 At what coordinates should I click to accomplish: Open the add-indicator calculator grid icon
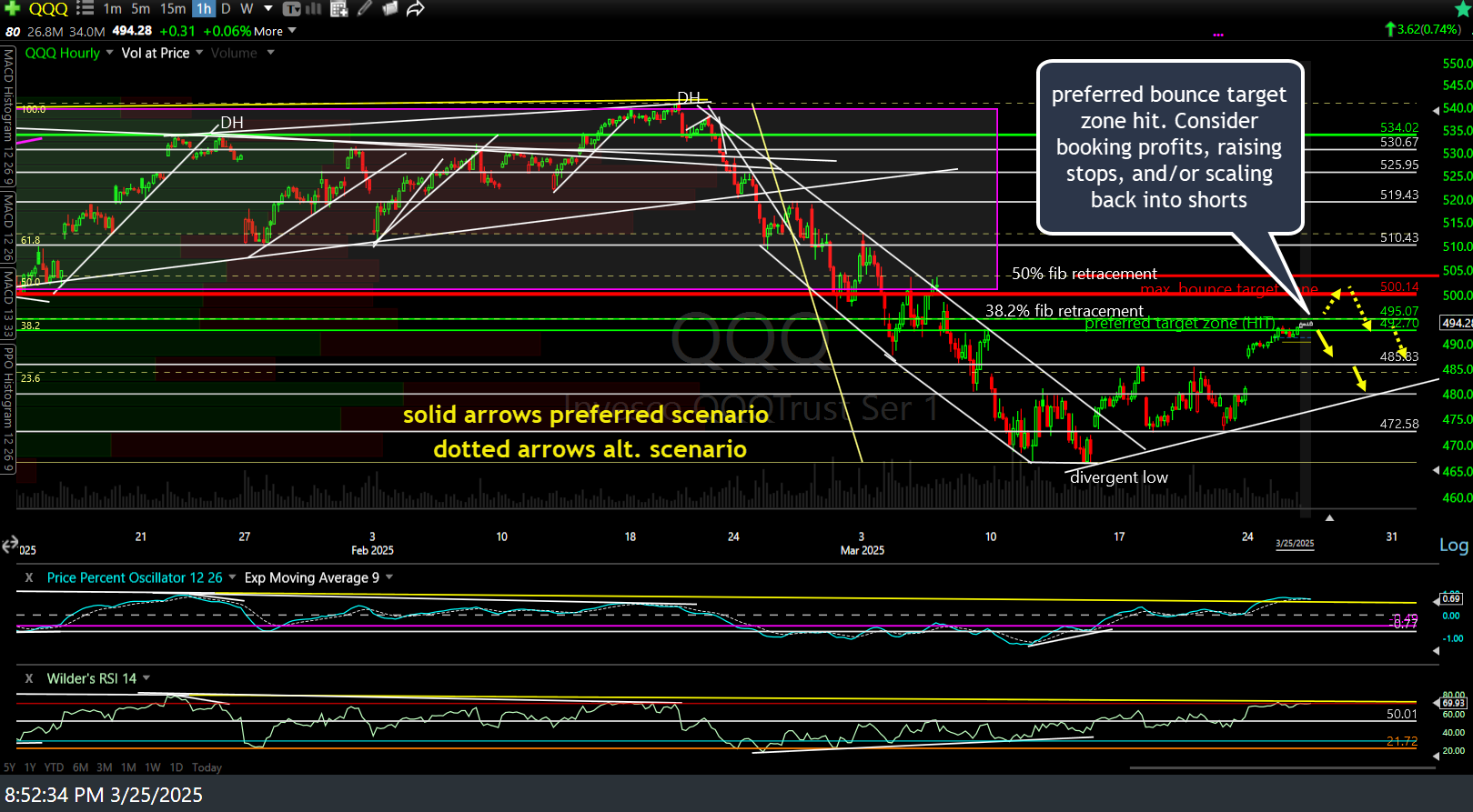[x=339, y=9]
